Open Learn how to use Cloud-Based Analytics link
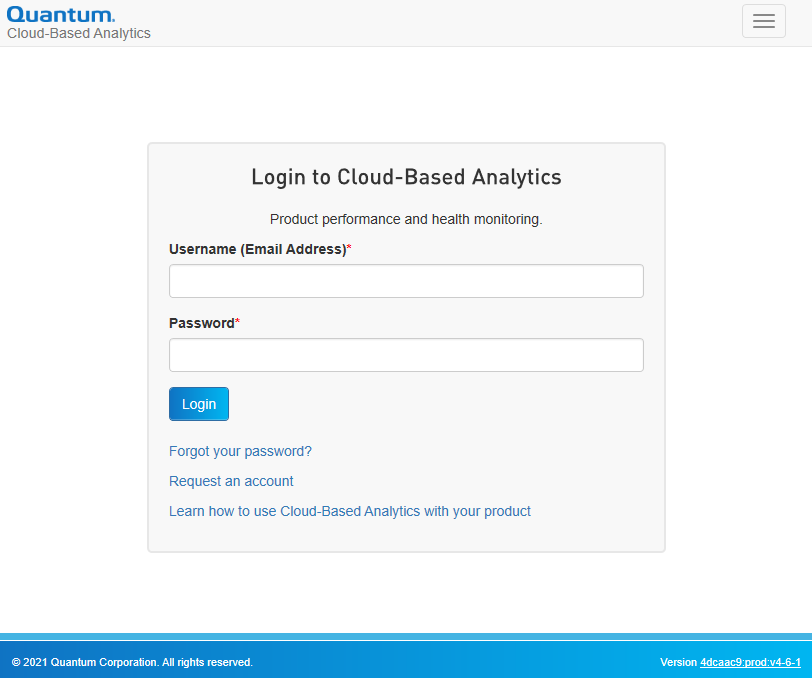Image resolution: width=812 pixels, height=678 pixels. tap(350, 512)
